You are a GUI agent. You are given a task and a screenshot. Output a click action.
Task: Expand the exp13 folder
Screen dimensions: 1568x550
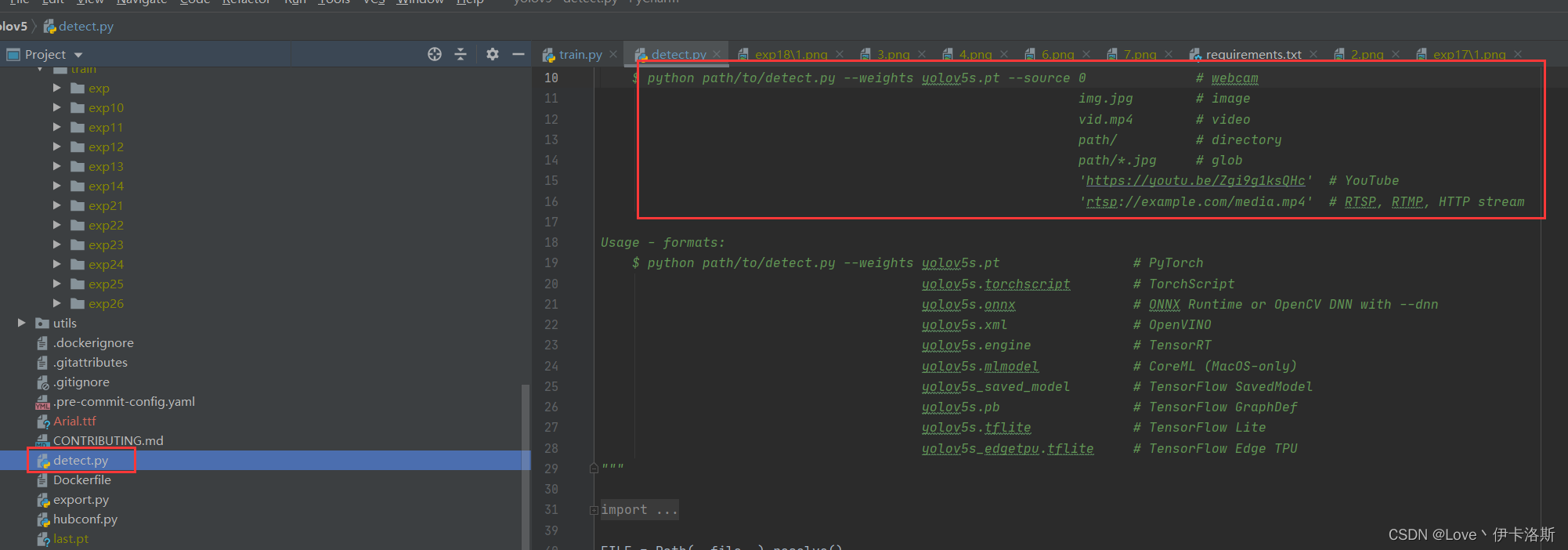[56, 166]
